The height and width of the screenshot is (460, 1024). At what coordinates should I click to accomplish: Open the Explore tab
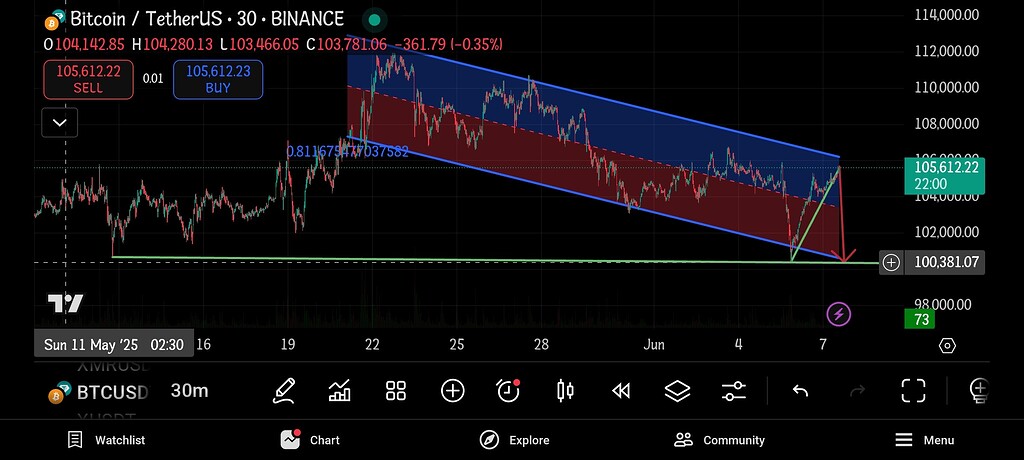coord(514,440)
